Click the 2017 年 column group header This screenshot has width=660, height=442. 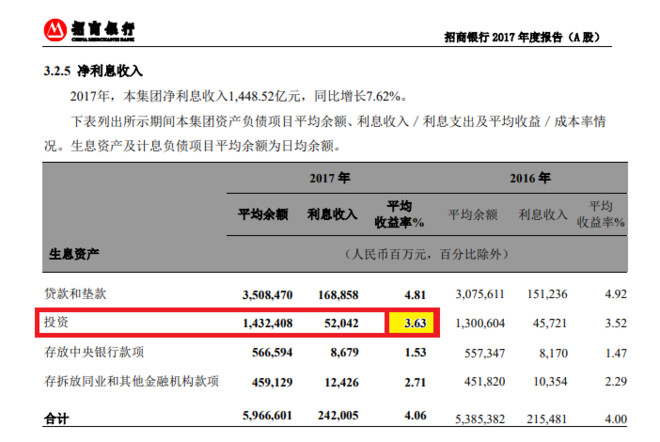(330, 178)
